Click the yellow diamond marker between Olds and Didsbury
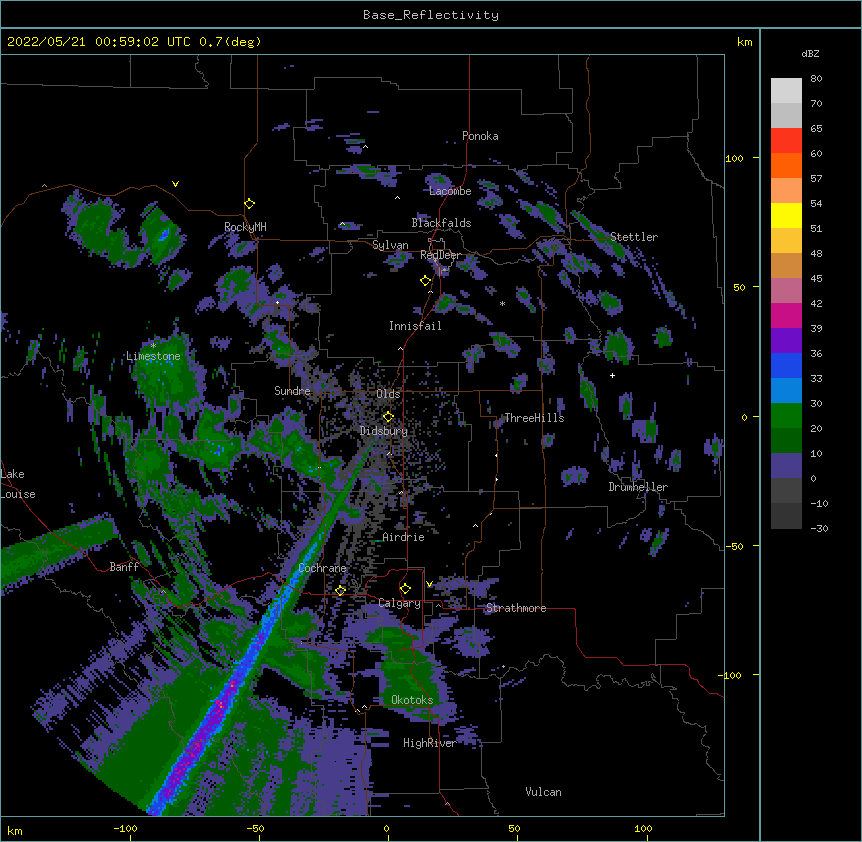 388,417
